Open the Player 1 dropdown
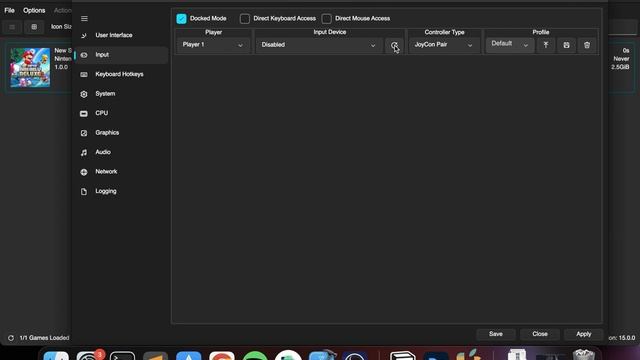The image size is (640, 360). click(213, 45)
